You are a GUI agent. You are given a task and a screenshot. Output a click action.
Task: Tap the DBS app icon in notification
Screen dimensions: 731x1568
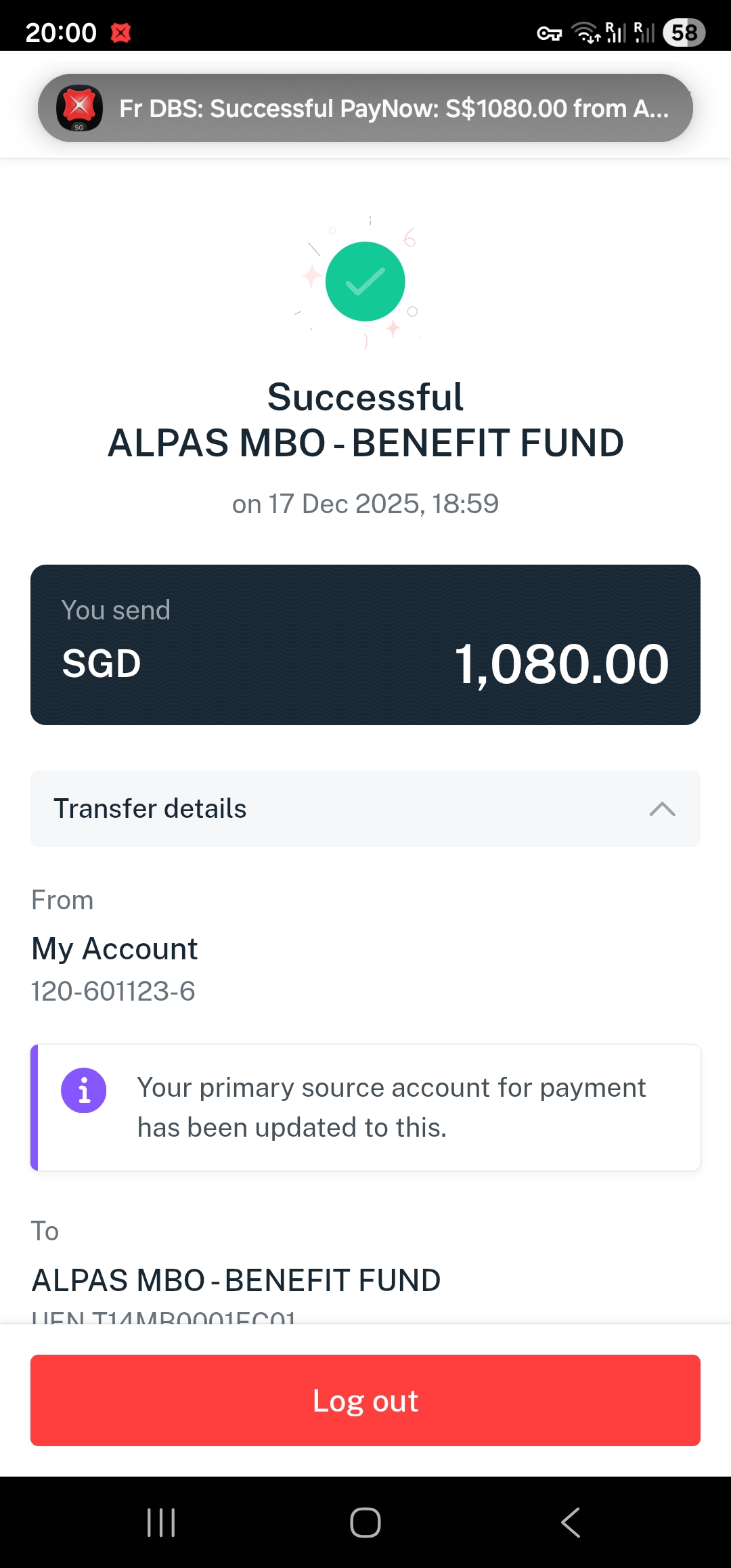[x=79, y=108]
